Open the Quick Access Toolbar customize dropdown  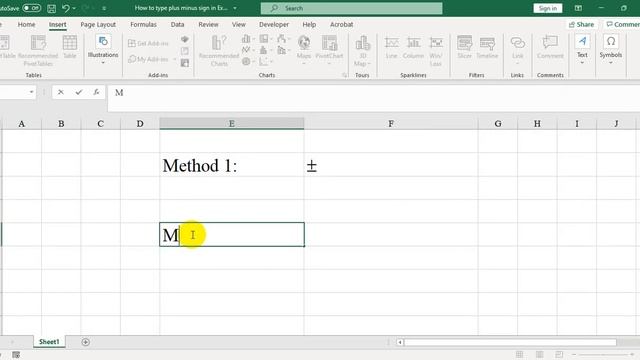click(x=104, y=8)
